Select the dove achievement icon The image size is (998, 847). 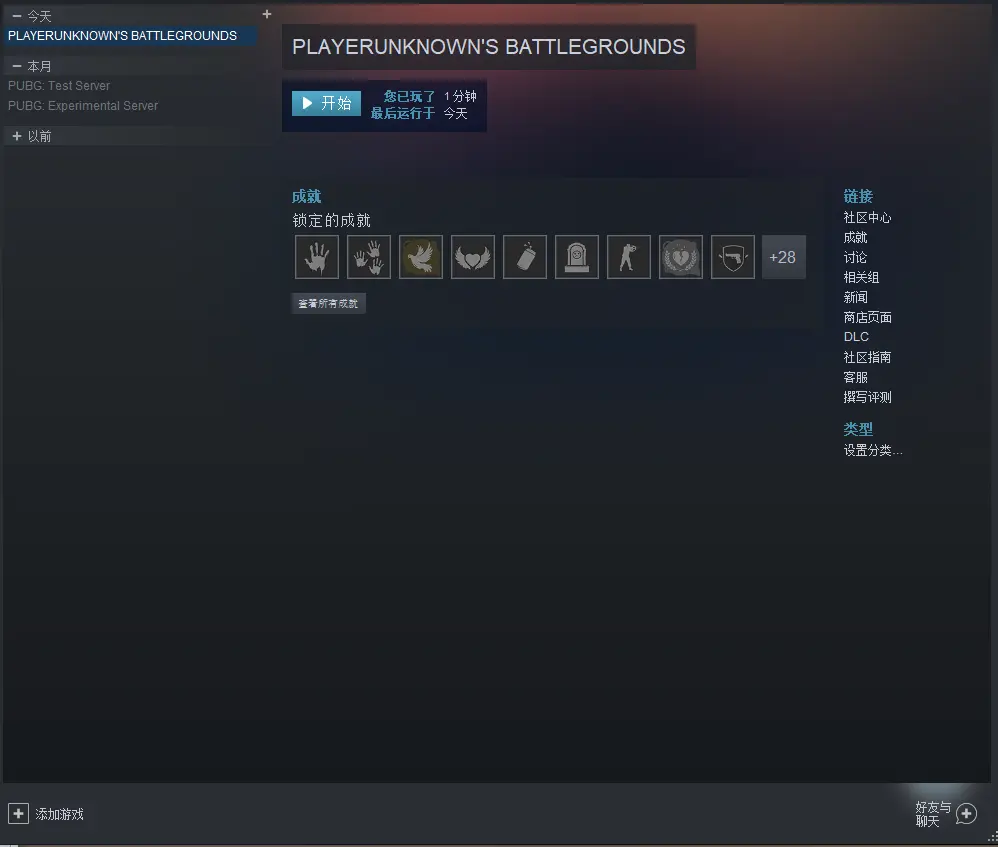(x=421, y=257)
